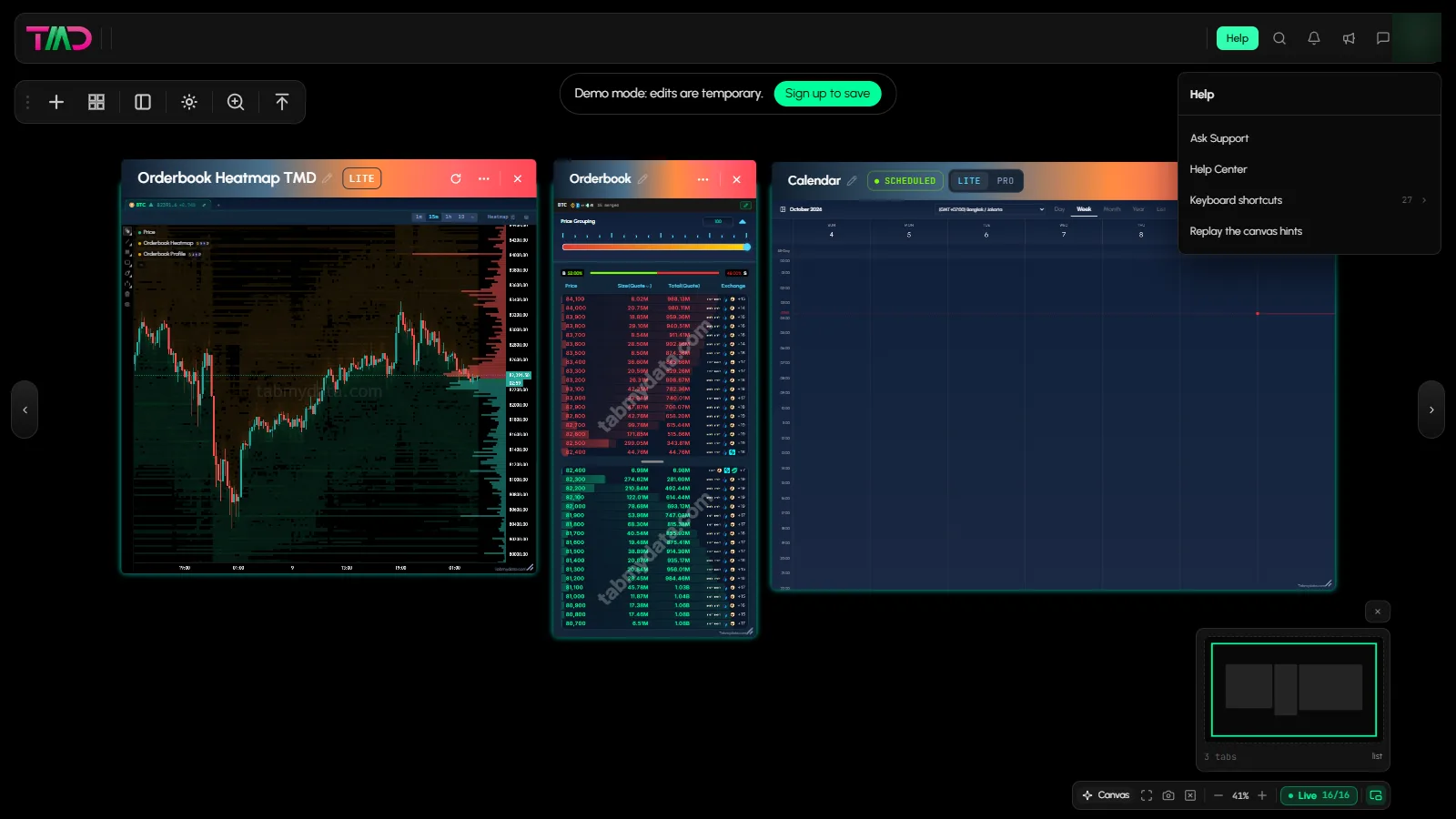Go to the previous canvas page
This screenshot has height=819, width=1456.
25,409
